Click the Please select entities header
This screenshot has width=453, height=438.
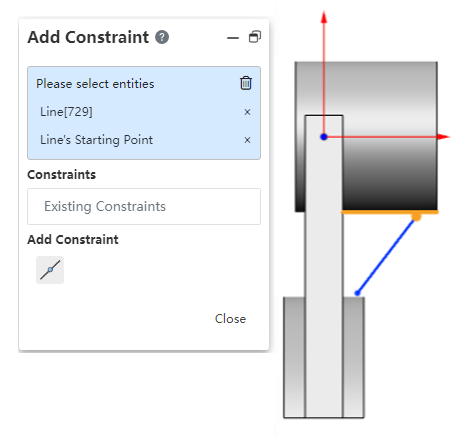[x=95, y=84]
